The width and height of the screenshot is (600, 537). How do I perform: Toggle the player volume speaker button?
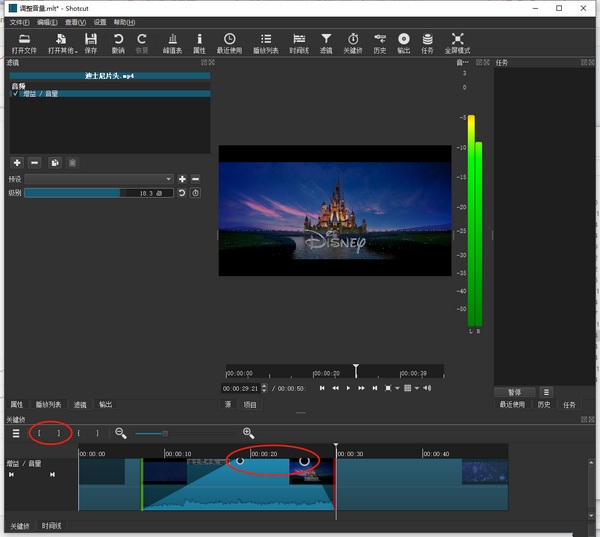pos(427,388)
